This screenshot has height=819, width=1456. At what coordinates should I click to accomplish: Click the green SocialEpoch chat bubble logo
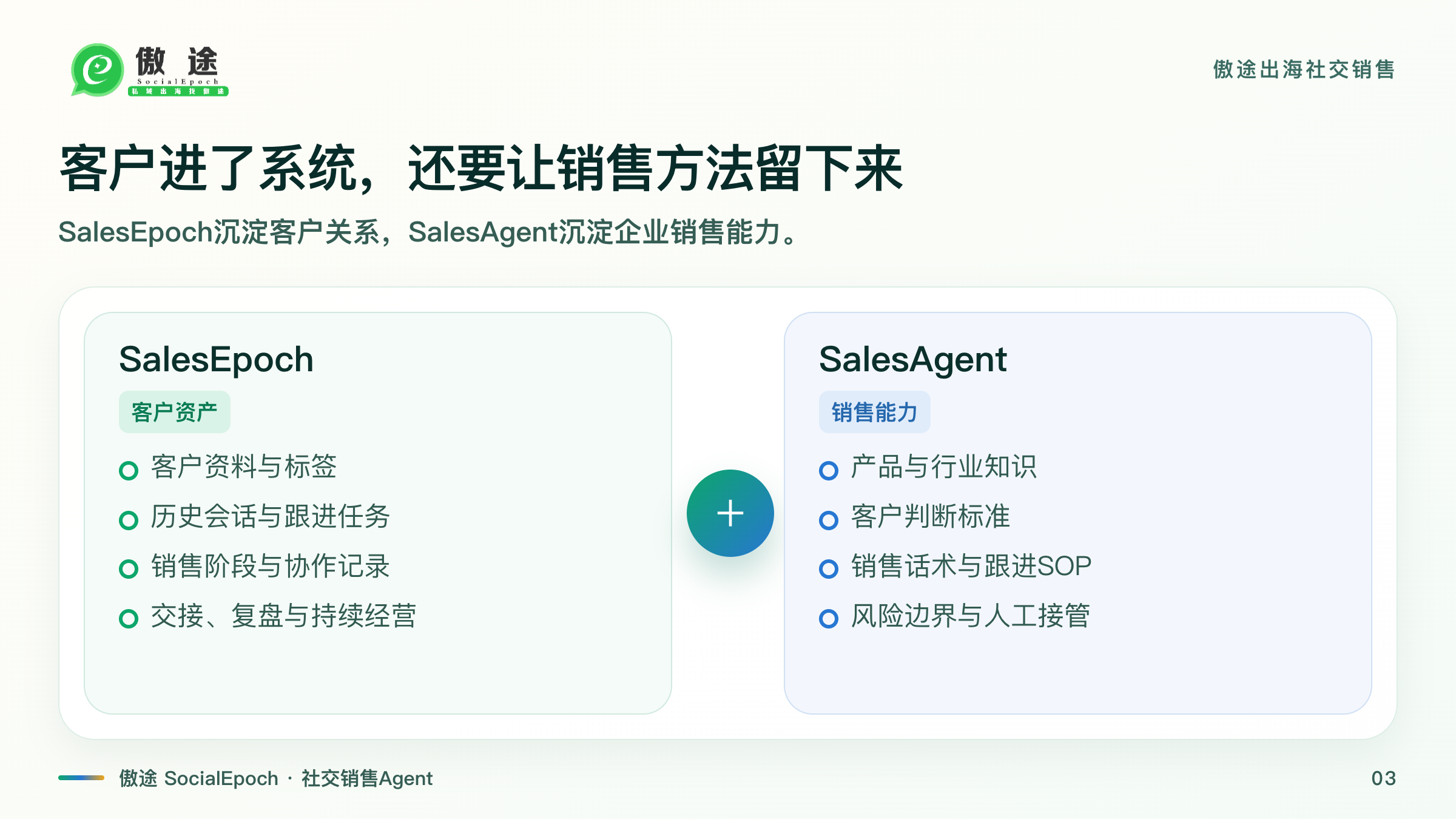pos(97,70)
